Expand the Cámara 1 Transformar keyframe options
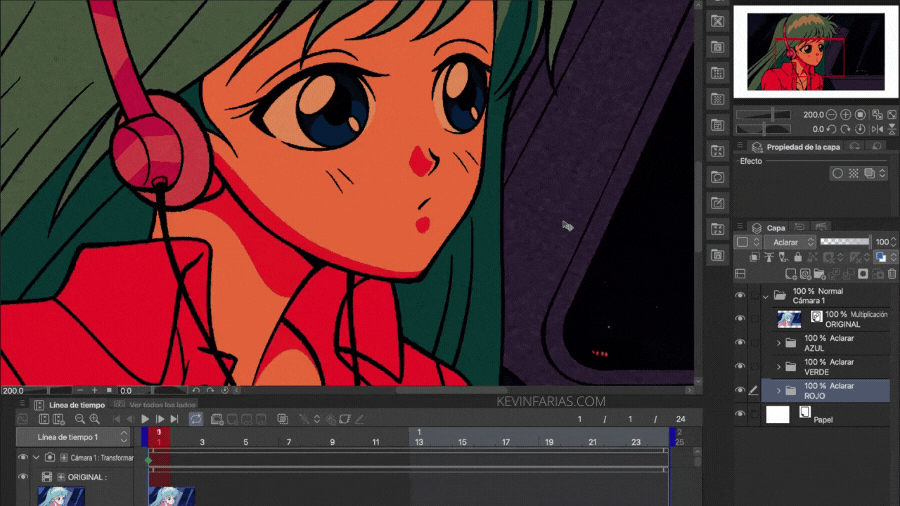 coord(64,458)
